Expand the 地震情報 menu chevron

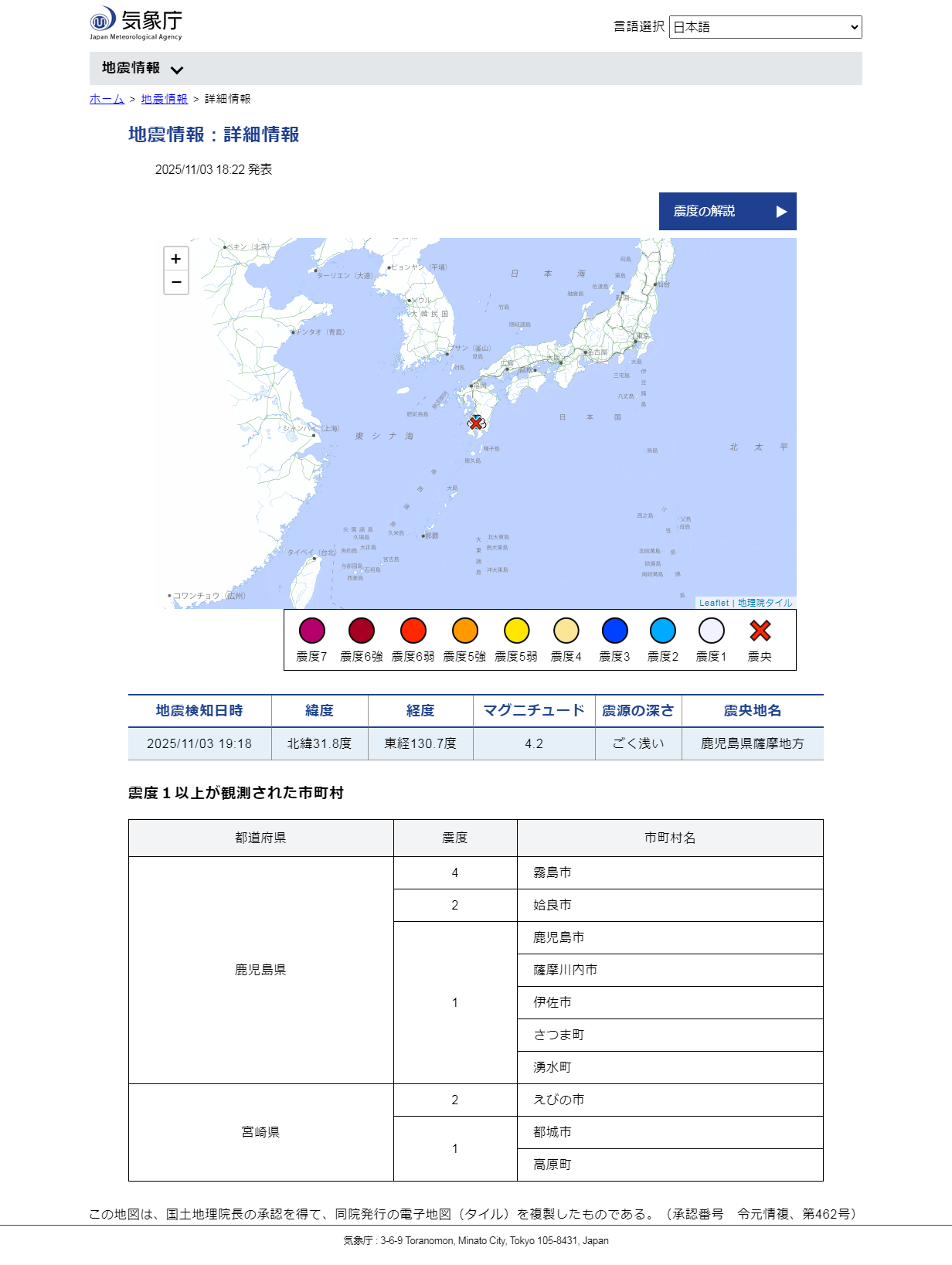tap(177, 70)
